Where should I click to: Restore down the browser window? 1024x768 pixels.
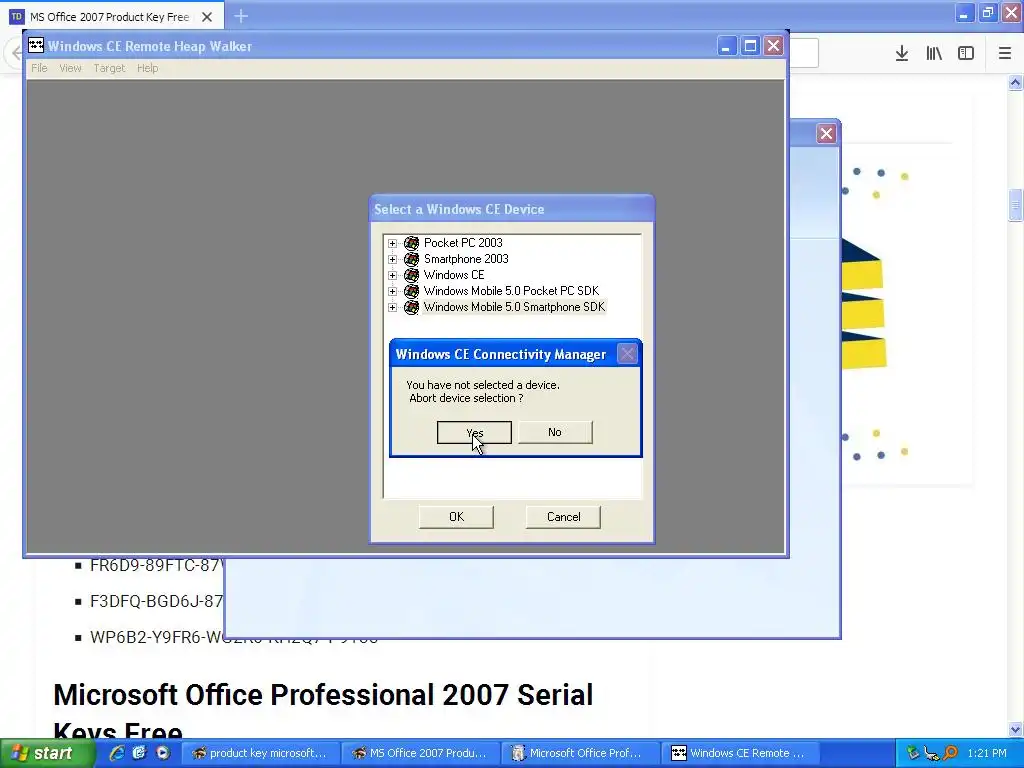[x=987, y=12]
